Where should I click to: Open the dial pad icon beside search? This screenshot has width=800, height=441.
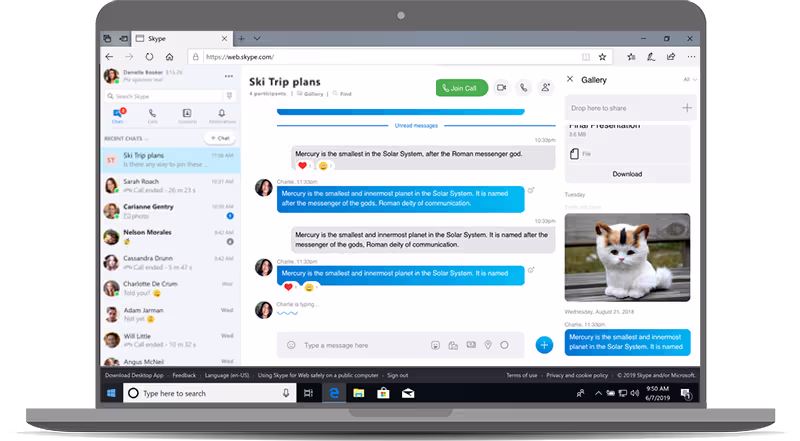(x=230, y=96)
